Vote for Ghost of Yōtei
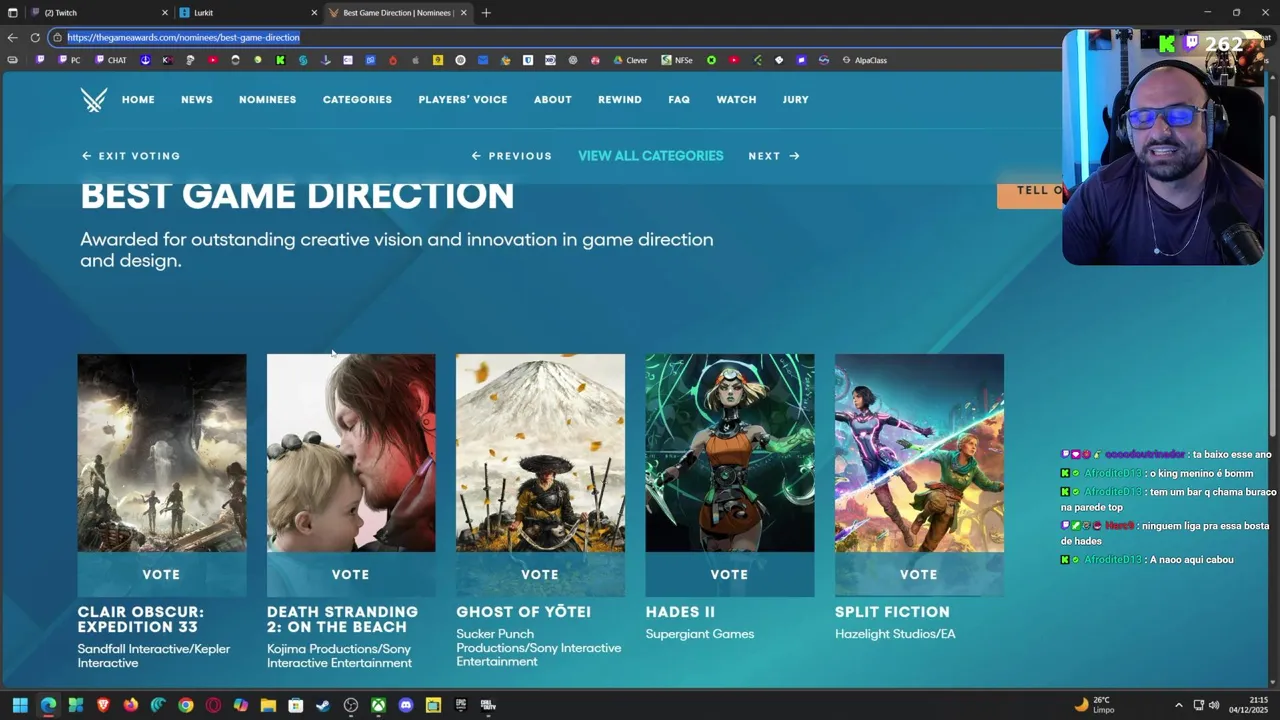Image resolution: width=1280 pixels, height=720 pixels. (540, 575)
